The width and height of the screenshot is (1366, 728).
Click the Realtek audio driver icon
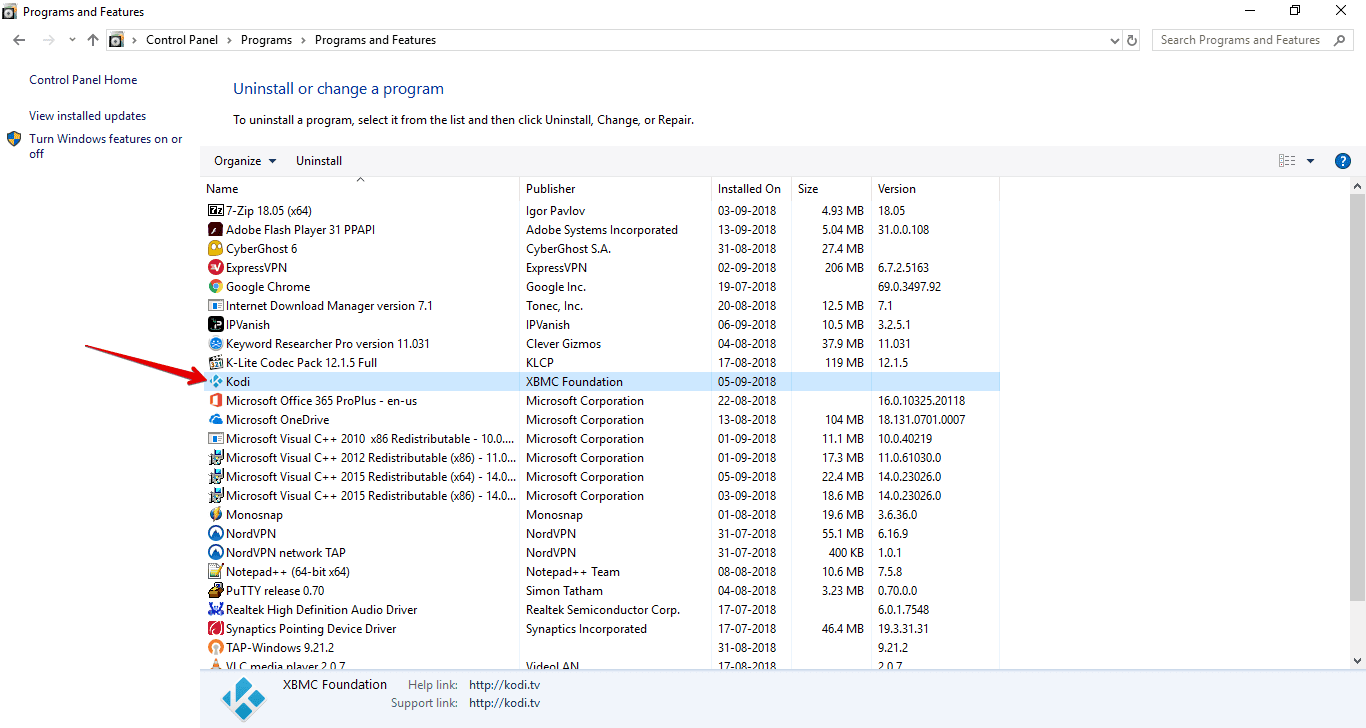click(x=215, y=610)
